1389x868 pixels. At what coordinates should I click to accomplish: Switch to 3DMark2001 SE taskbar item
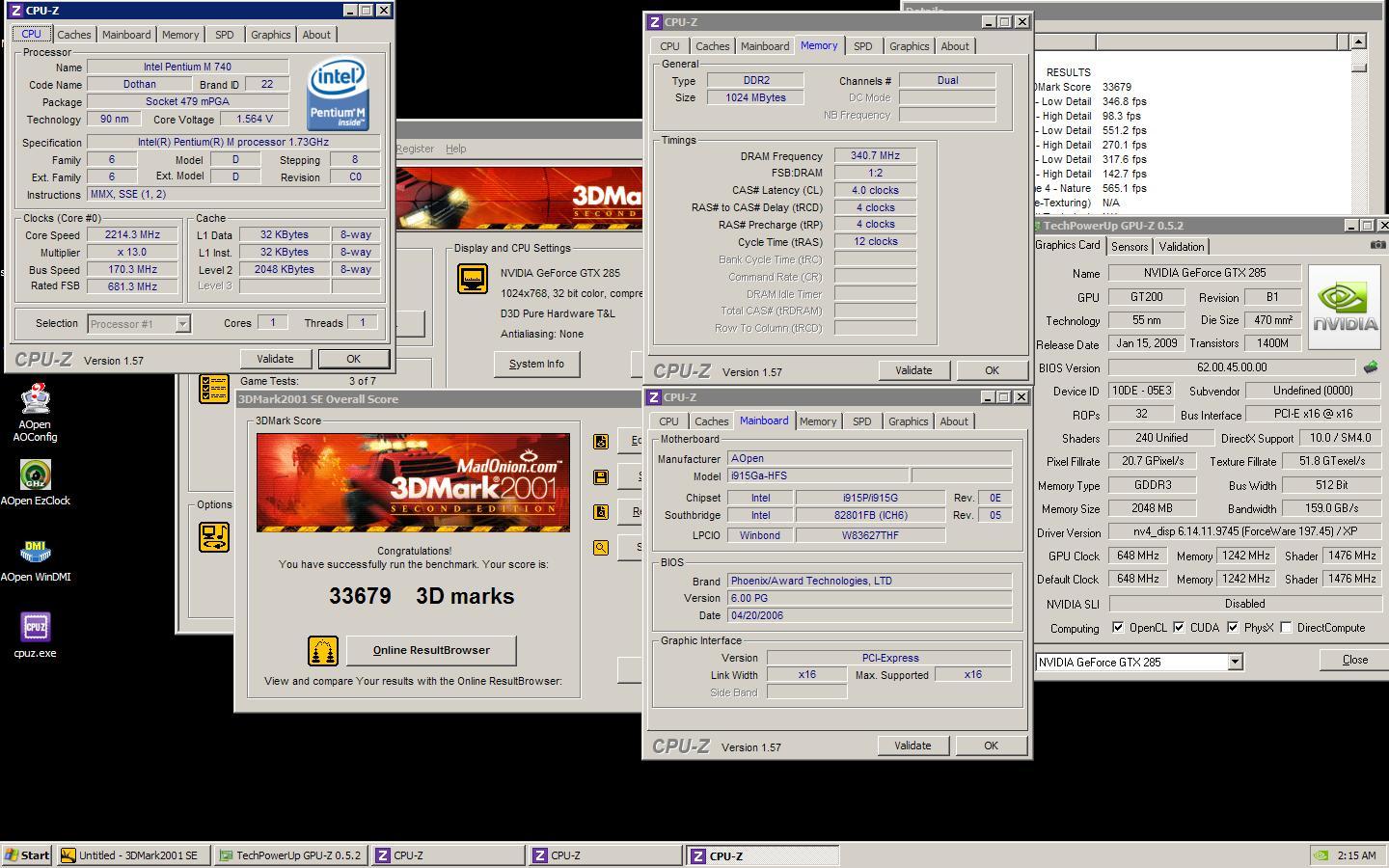[x=133, y=855]
